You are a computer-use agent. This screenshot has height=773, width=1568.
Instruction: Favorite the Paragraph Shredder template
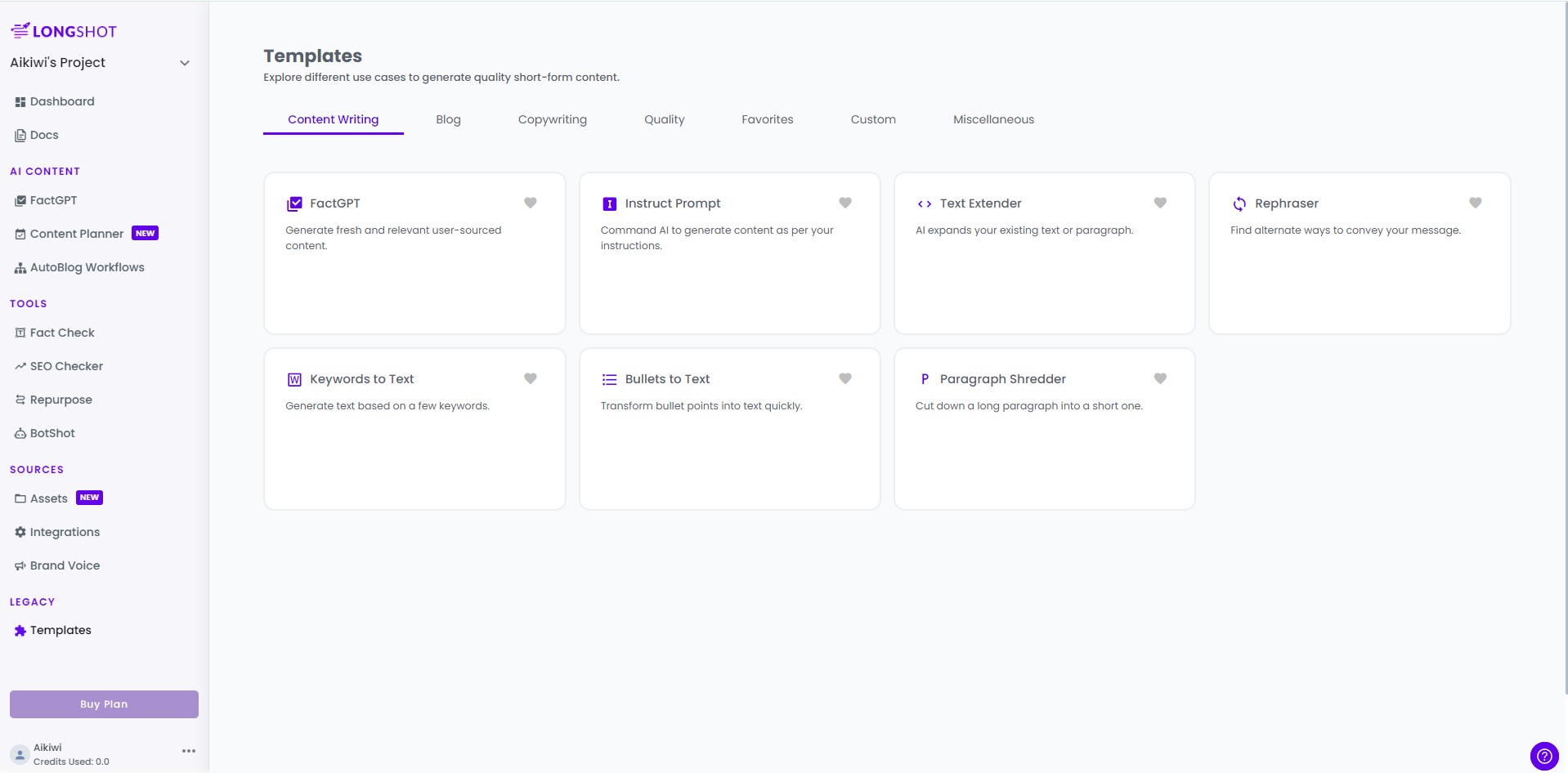(1160, 378)
